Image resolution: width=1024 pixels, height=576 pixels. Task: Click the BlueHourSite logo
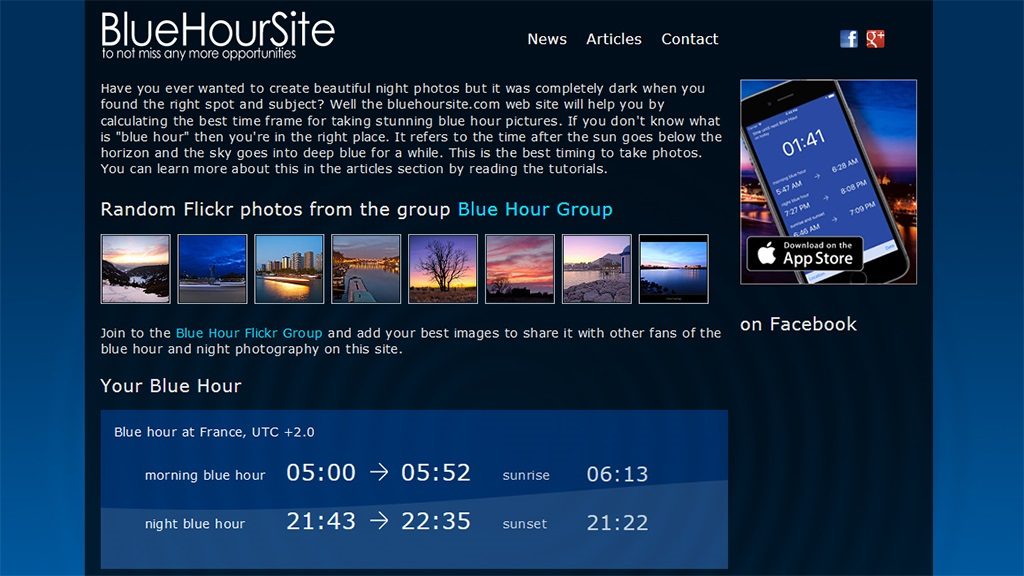tap(218, 35)
